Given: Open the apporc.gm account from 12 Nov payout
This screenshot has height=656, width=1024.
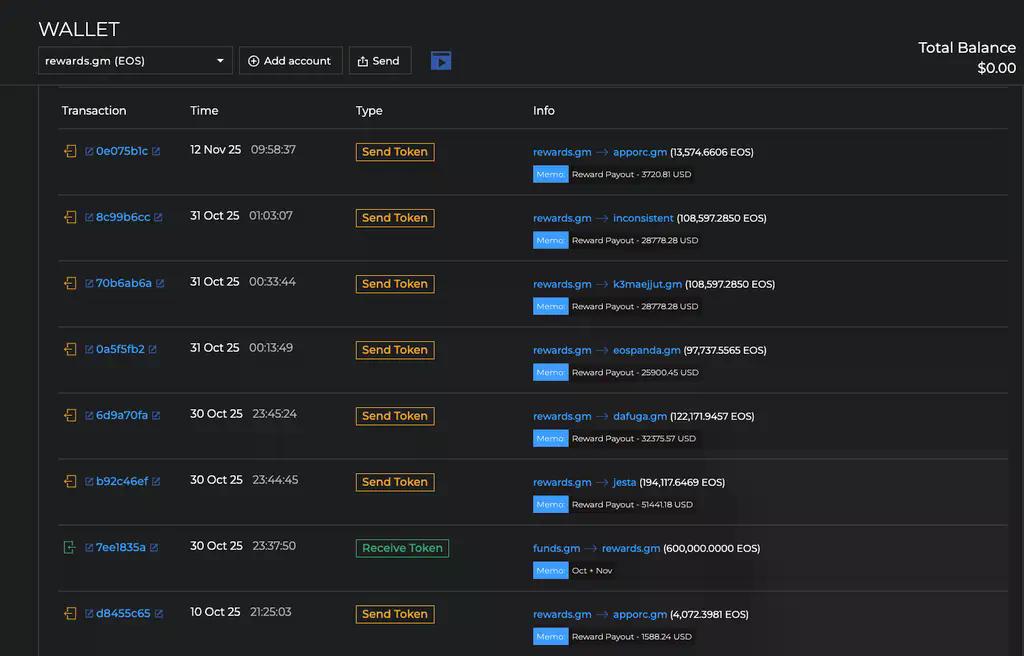Looking at the screenshot, I should click(x=639, y=152).
